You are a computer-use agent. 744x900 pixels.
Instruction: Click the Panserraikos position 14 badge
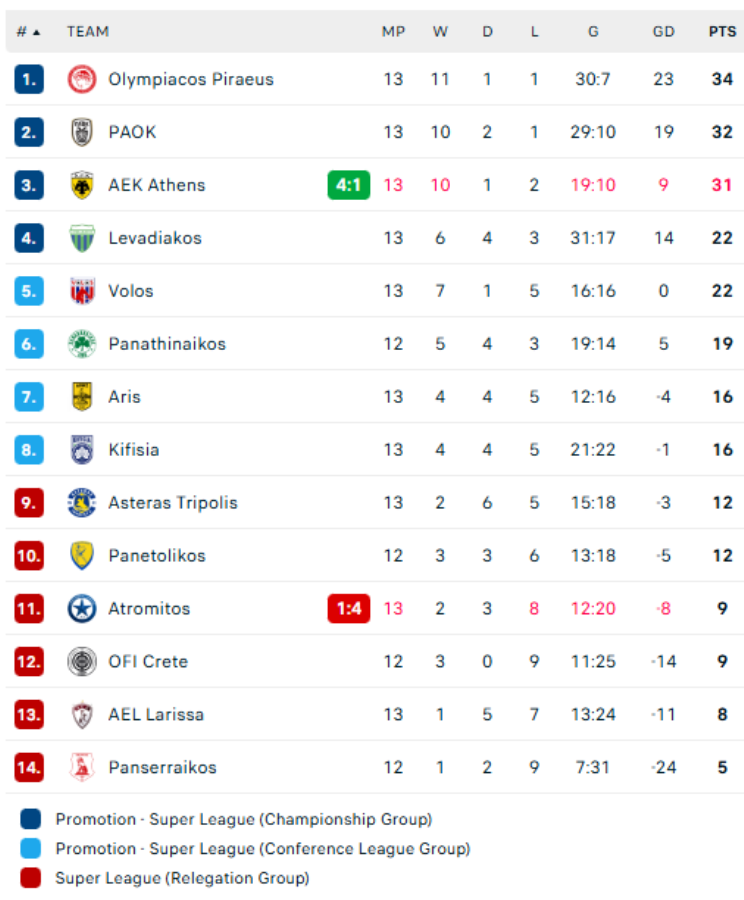click(29, 767)
